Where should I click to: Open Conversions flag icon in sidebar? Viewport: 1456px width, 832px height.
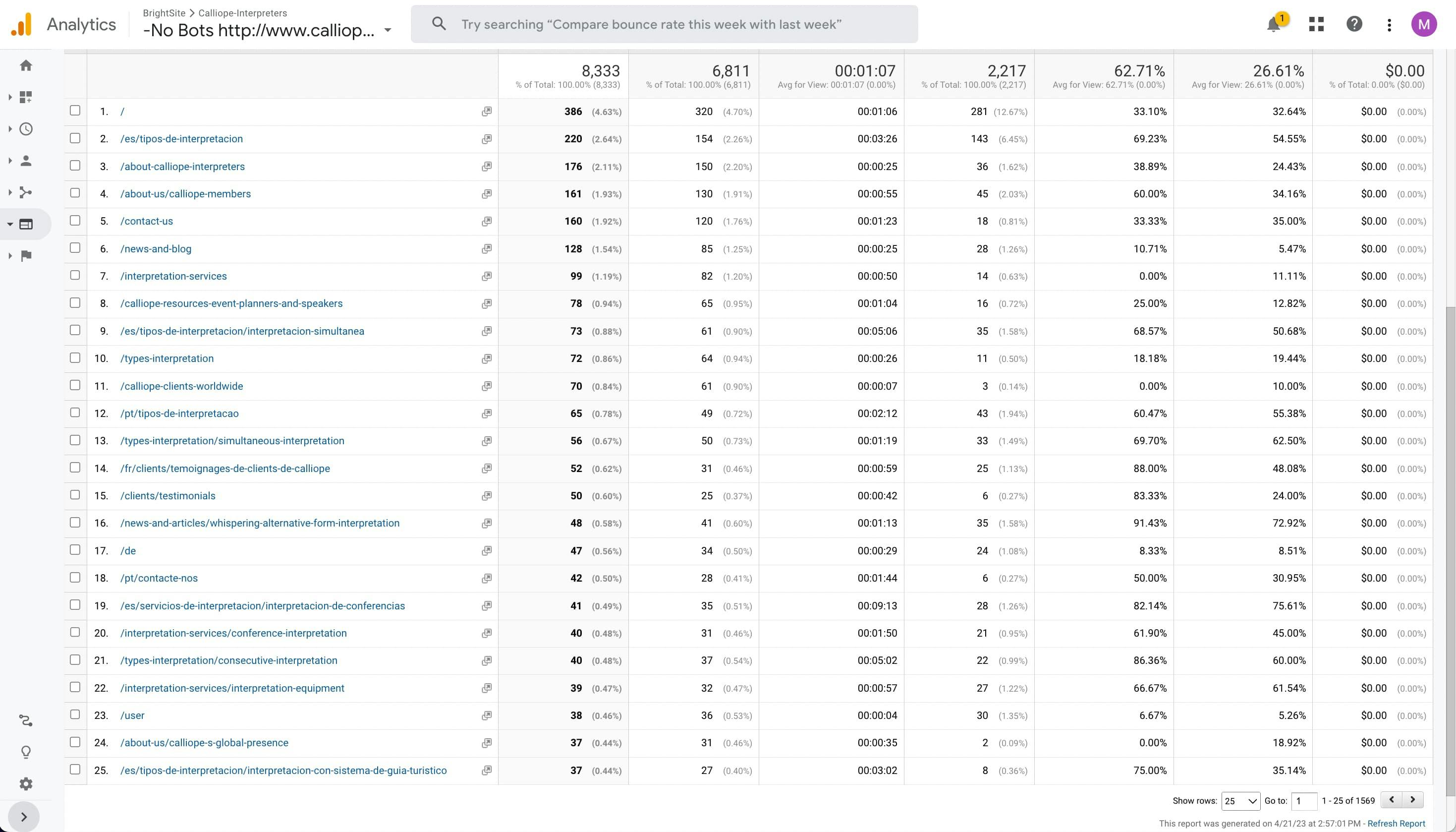click(x=26, y=255)
